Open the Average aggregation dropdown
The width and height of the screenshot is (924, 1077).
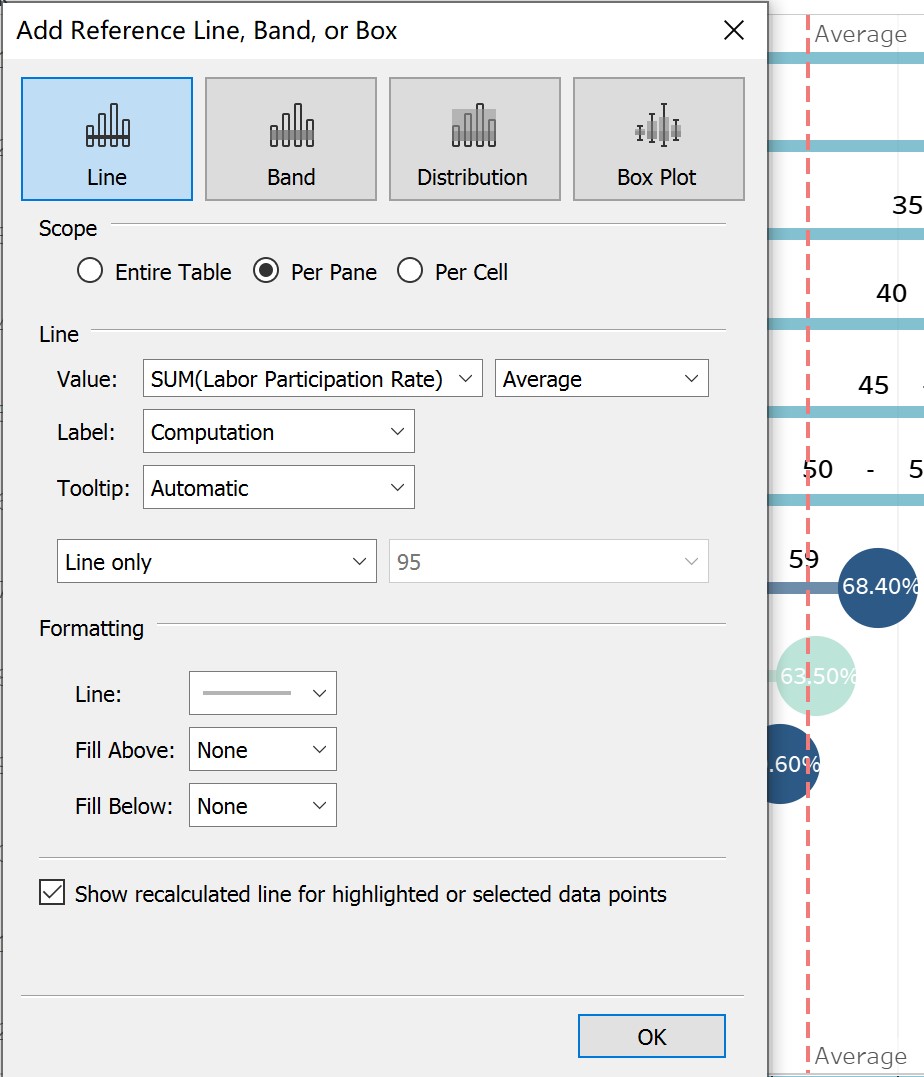coord(601,380)
